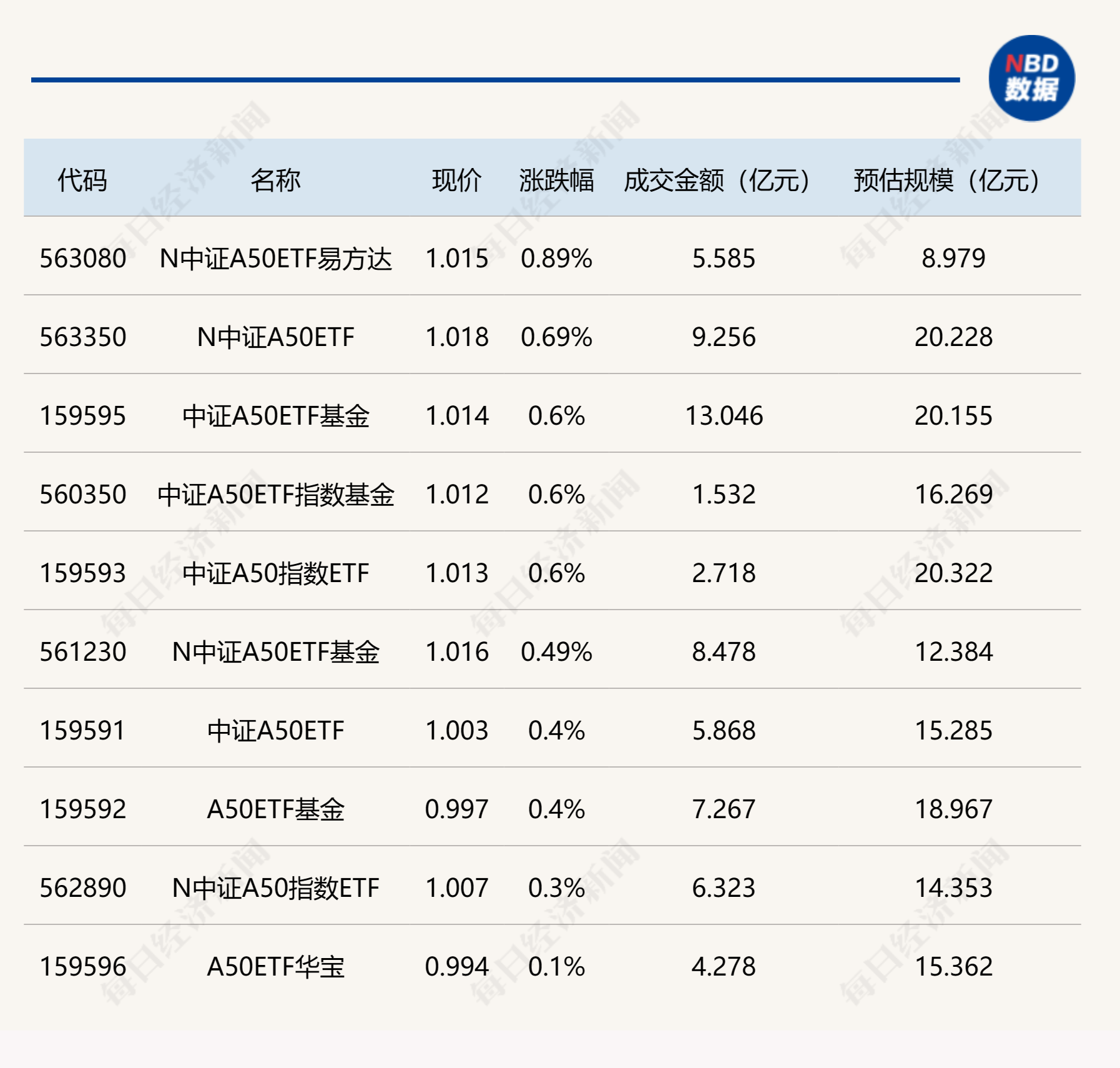Image resolution: width=1120 pixels, height=1068 pixels.
Task: Click the 名称 column header
Action: [x=275, y=180]
